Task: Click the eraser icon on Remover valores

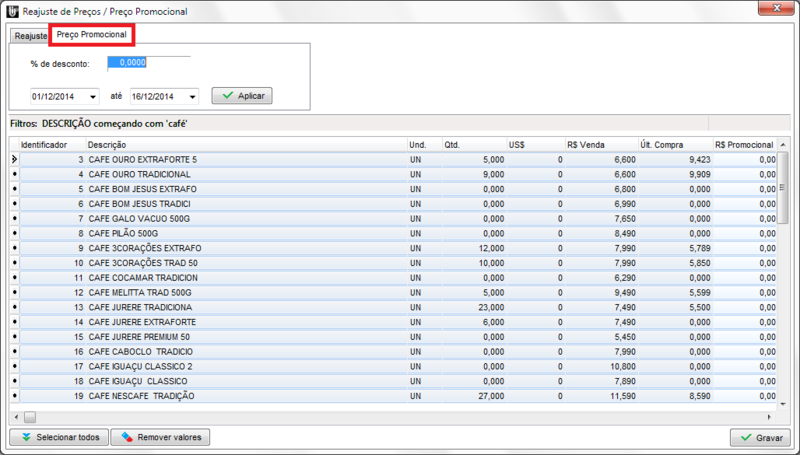Action: coord(125,438)
